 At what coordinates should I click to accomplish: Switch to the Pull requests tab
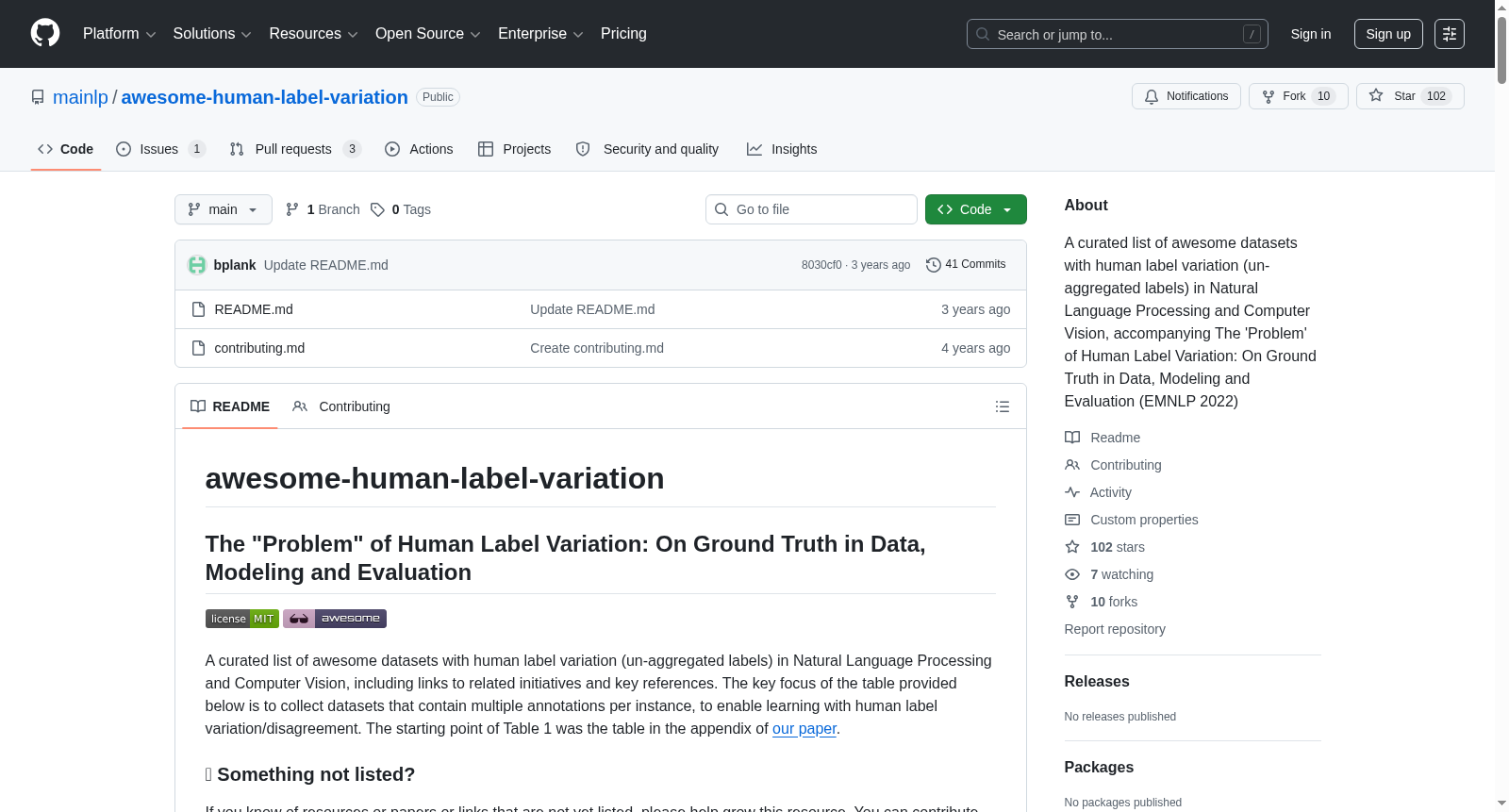click(295, 149)
